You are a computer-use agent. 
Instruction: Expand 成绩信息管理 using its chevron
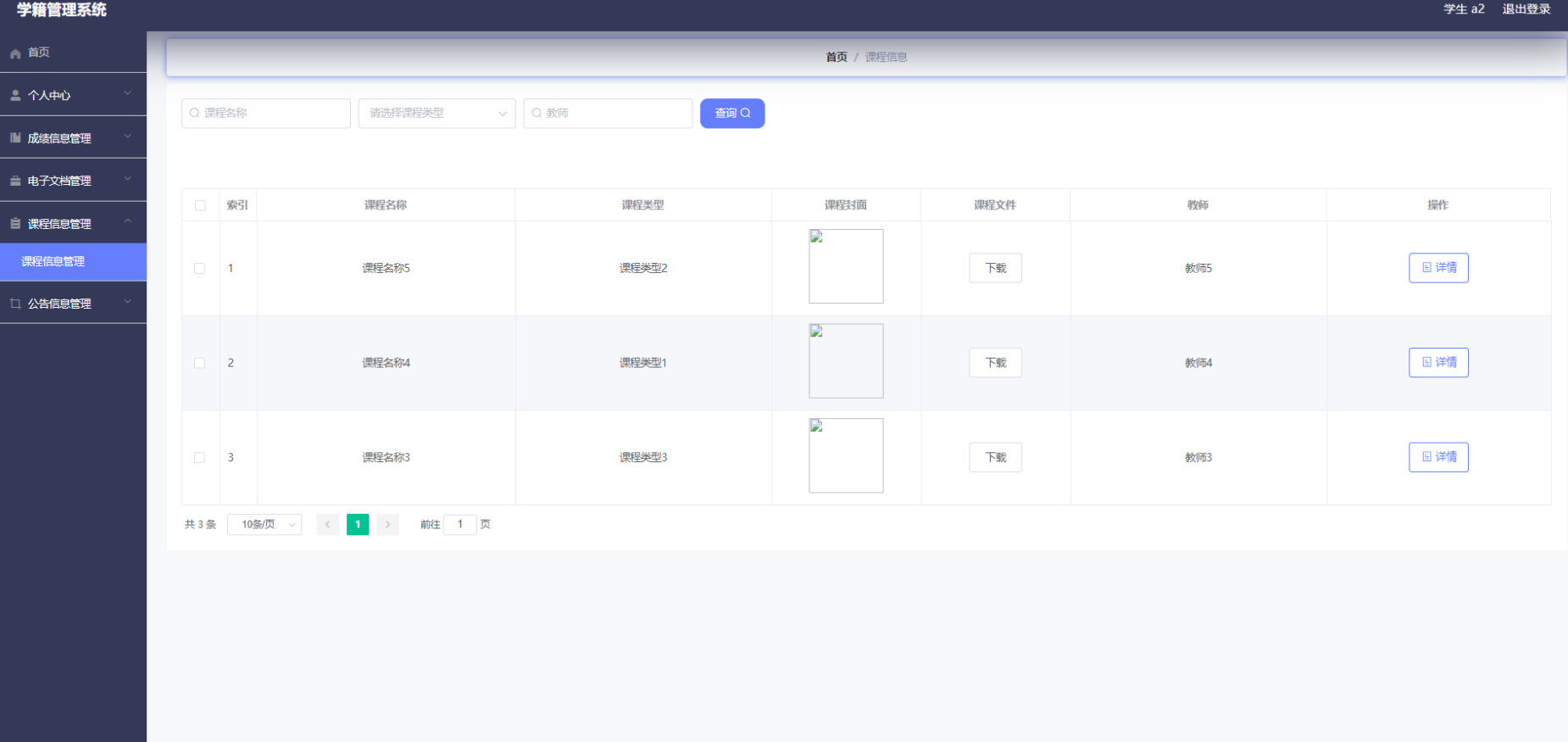tap(128, 136)
